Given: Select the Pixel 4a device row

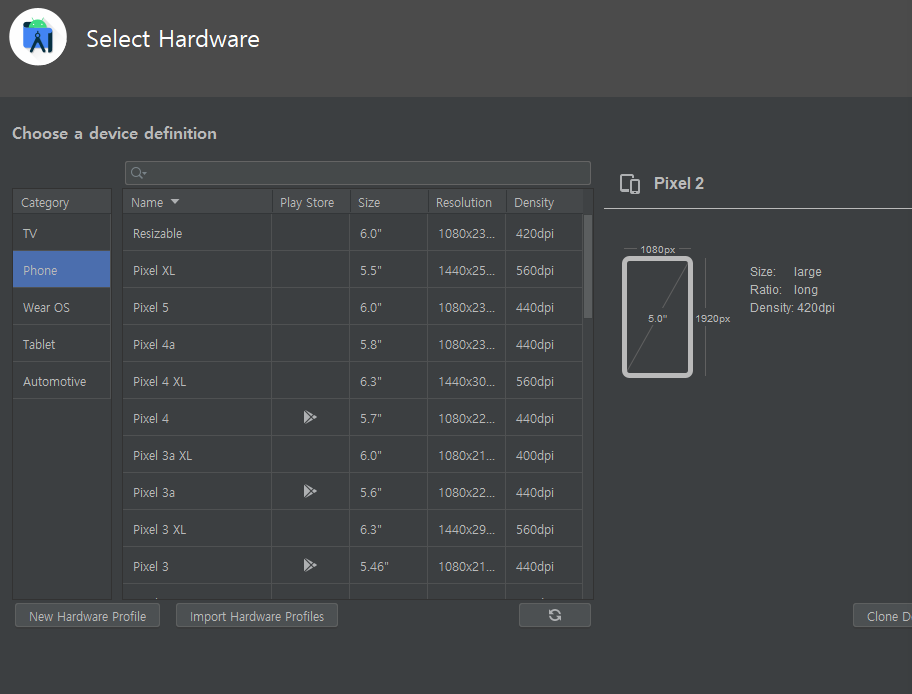Looking at the screenshot, I should [352, 344].
